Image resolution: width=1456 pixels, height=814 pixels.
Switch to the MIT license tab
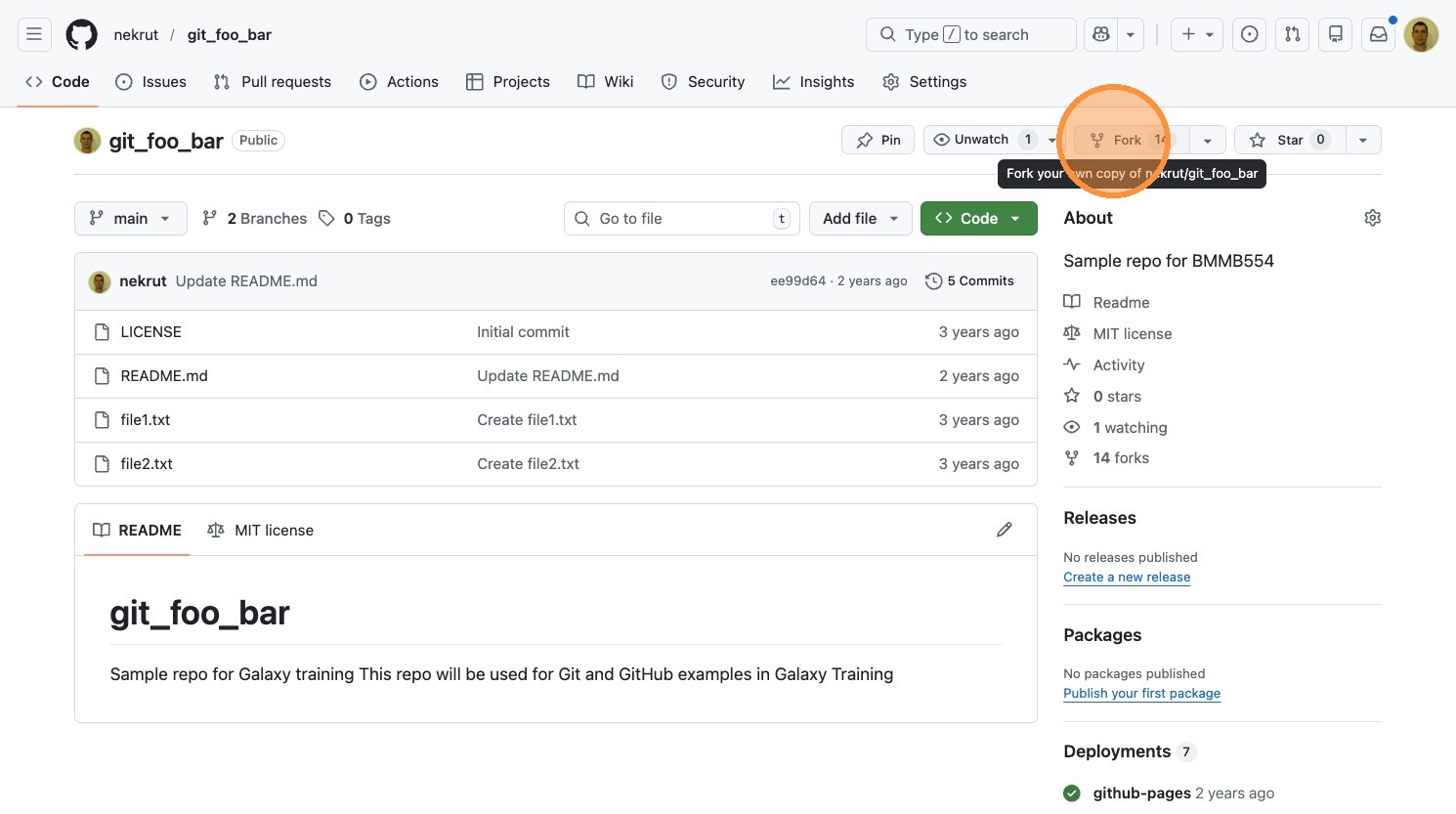pyautogui.click(x=261, y=531)
